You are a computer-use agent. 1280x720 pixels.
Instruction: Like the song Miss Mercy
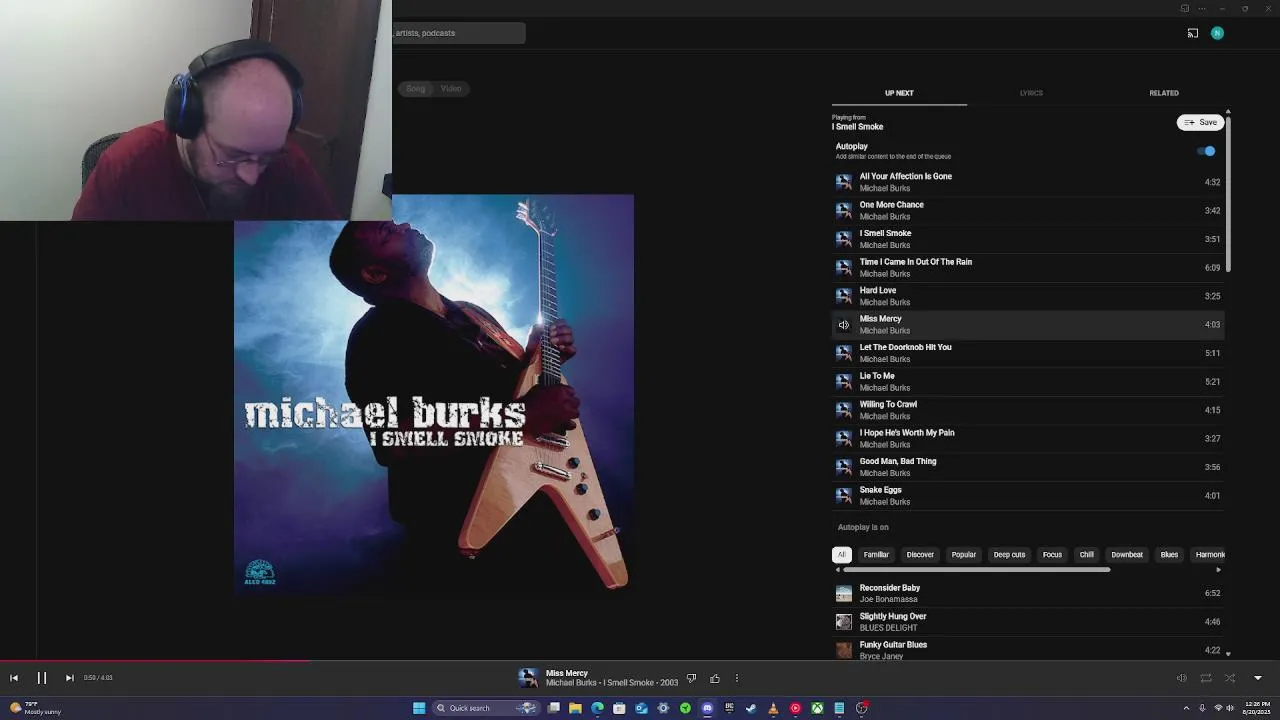[715, 678]
